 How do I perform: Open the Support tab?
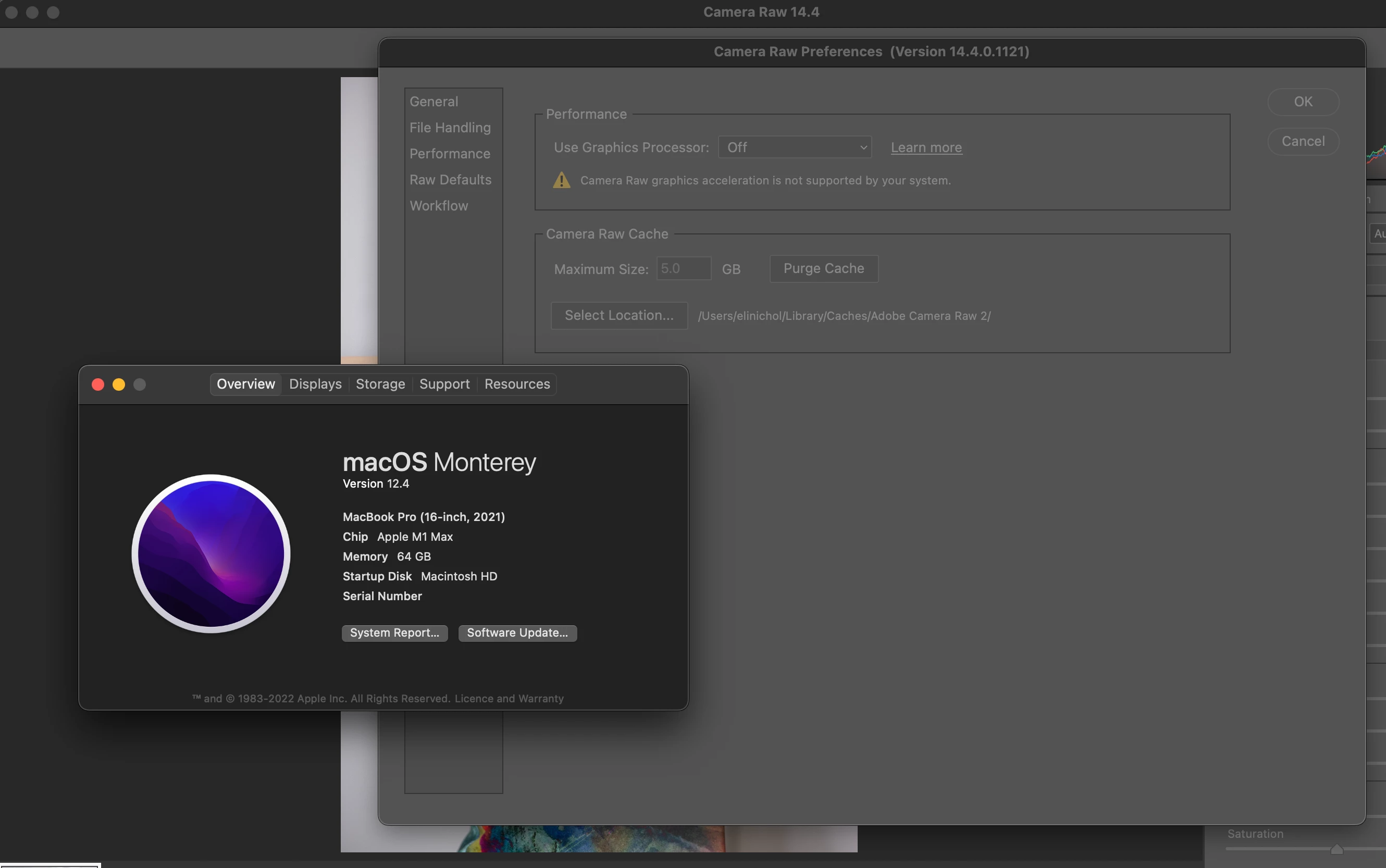[x=444, y=384]
